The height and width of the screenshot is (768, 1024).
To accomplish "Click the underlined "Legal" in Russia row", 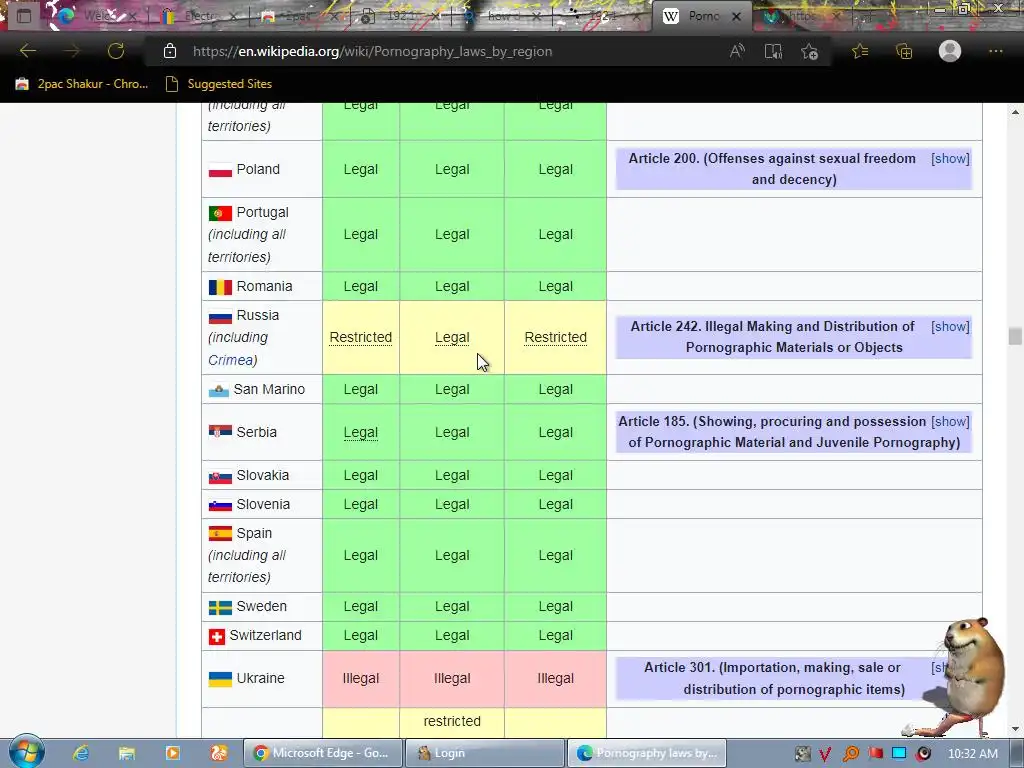I will pos(452,337).
